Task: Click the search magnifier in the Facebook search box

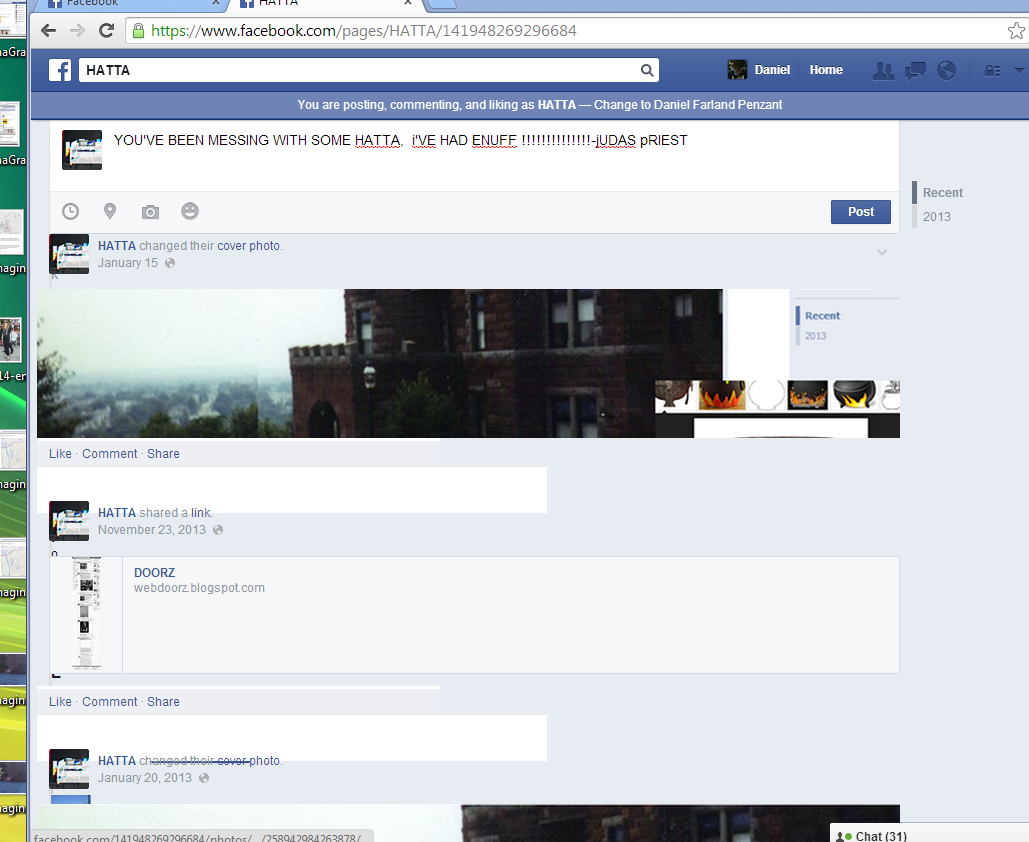Action: (647, 70)
